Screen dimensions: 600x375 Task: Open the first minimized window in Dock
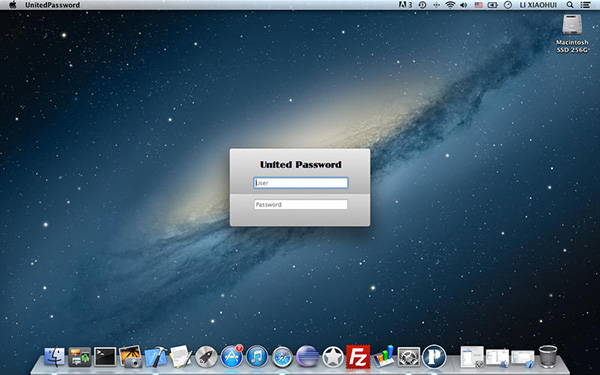coord(472,357)
